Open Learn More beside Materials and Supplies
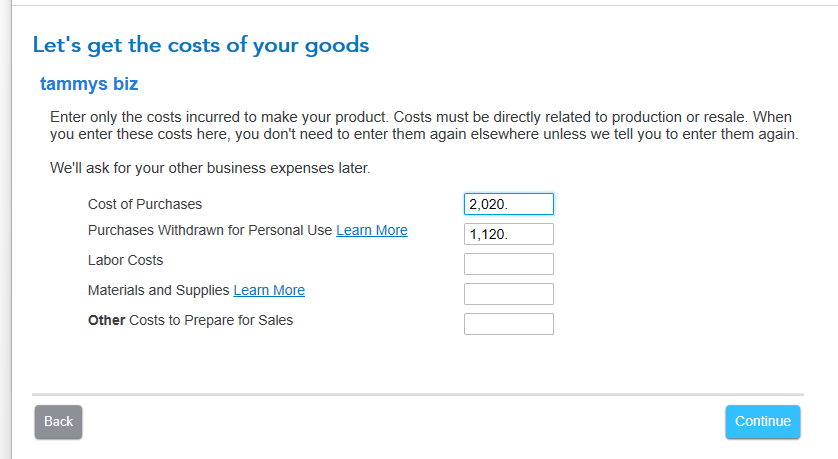 point(269,290)
